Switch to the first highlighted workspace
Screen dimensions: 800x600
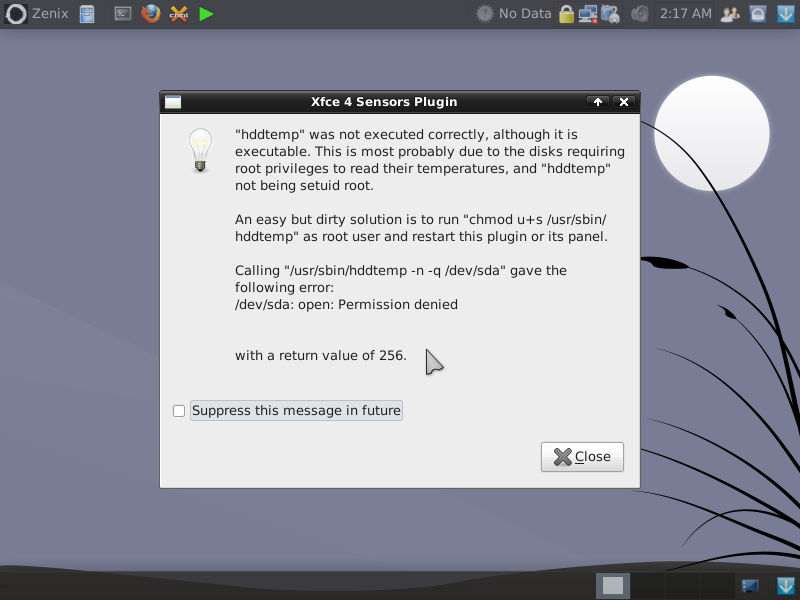[x=613, y=586]
